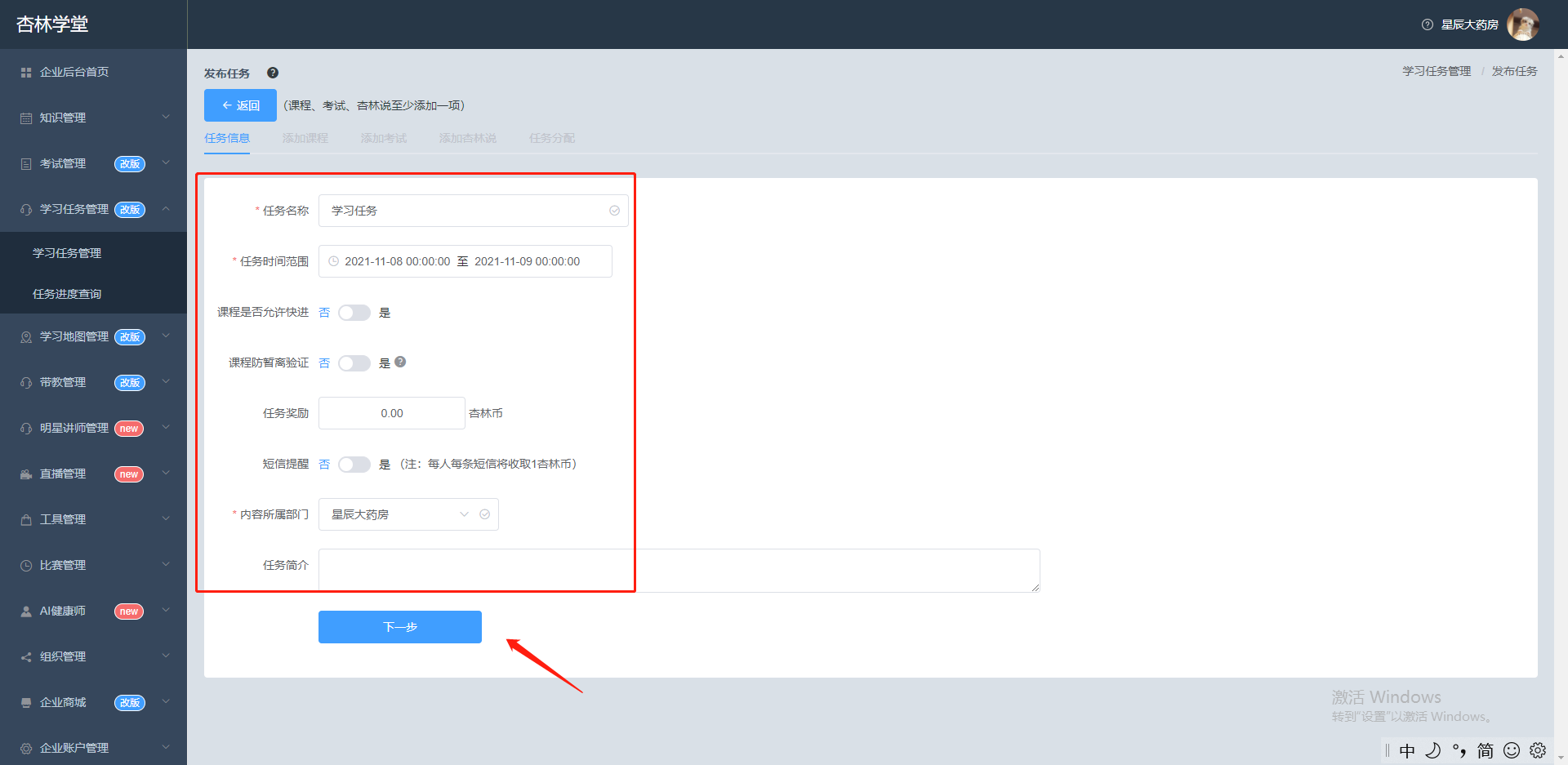The width and height of the screenshot is (1568, 765).
Task: Click the 考试管理 sidebar icon
Action: coord(26,164)
